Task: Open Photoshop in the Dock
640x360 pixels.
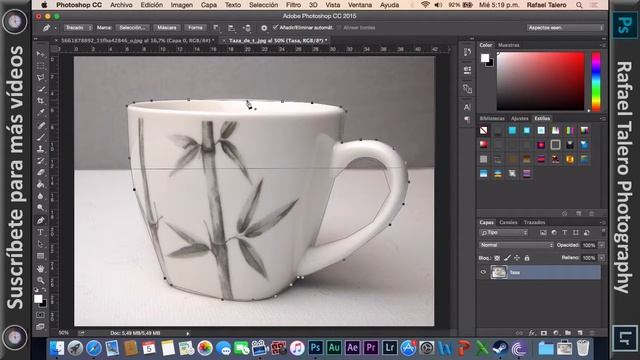Action: [x=315, y=348]
